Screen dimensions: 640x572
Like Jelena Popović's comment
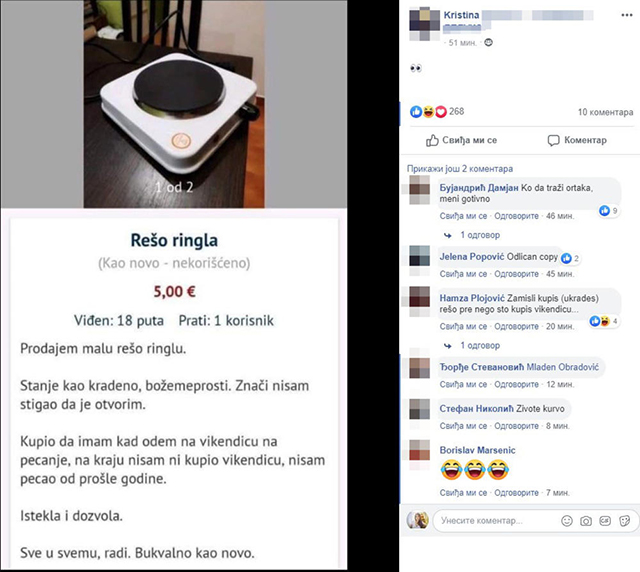click(463, 274)
